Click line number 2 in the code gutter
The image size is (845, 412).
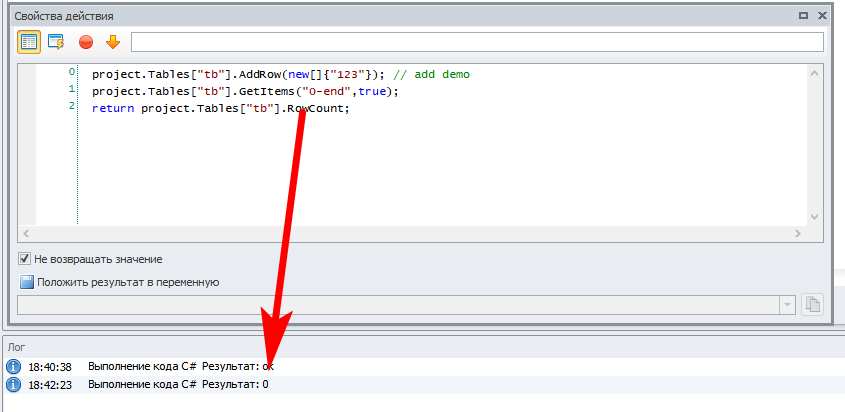pos(72,107)
